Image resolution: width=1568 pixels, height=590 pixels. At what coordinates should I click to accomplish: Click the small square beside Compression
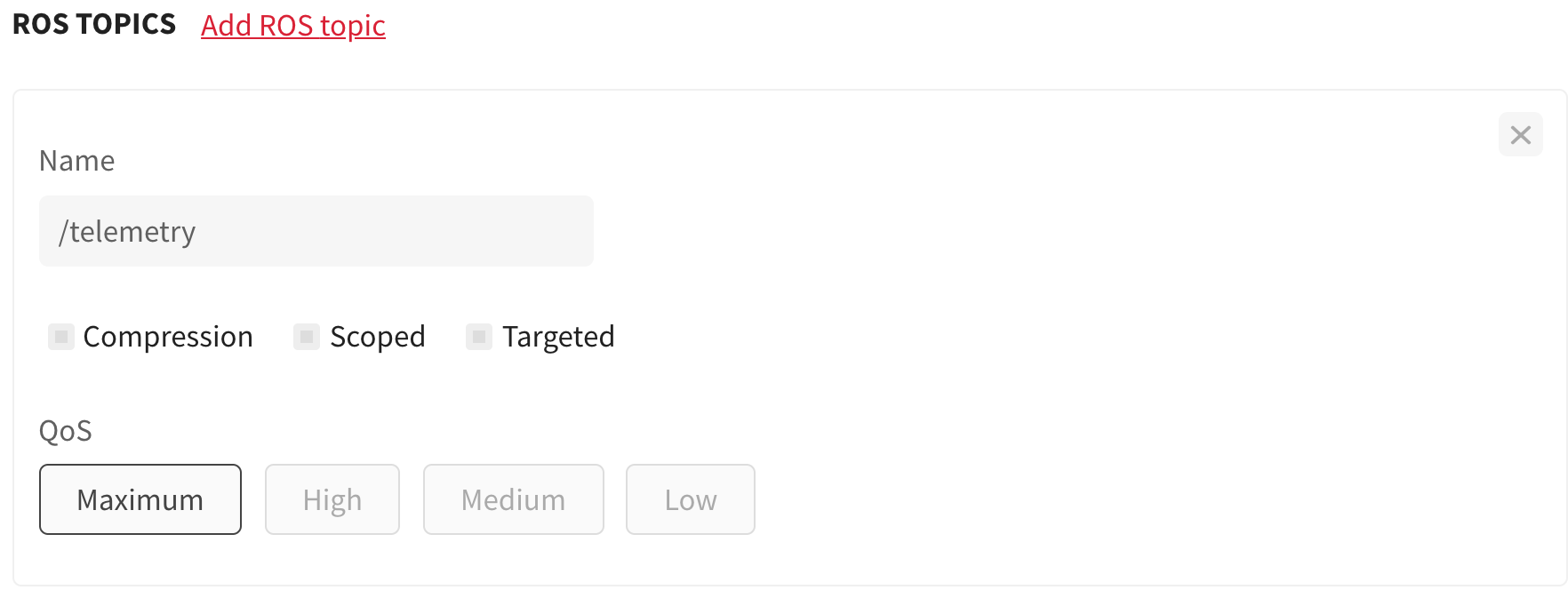point(61,337)
